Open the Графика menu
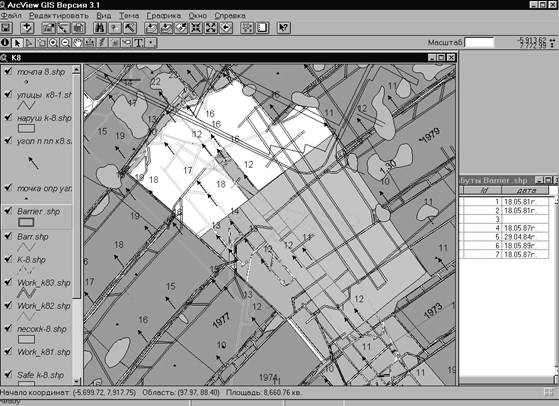The height and width of the screenshot is (406, 559). (164, 16)
